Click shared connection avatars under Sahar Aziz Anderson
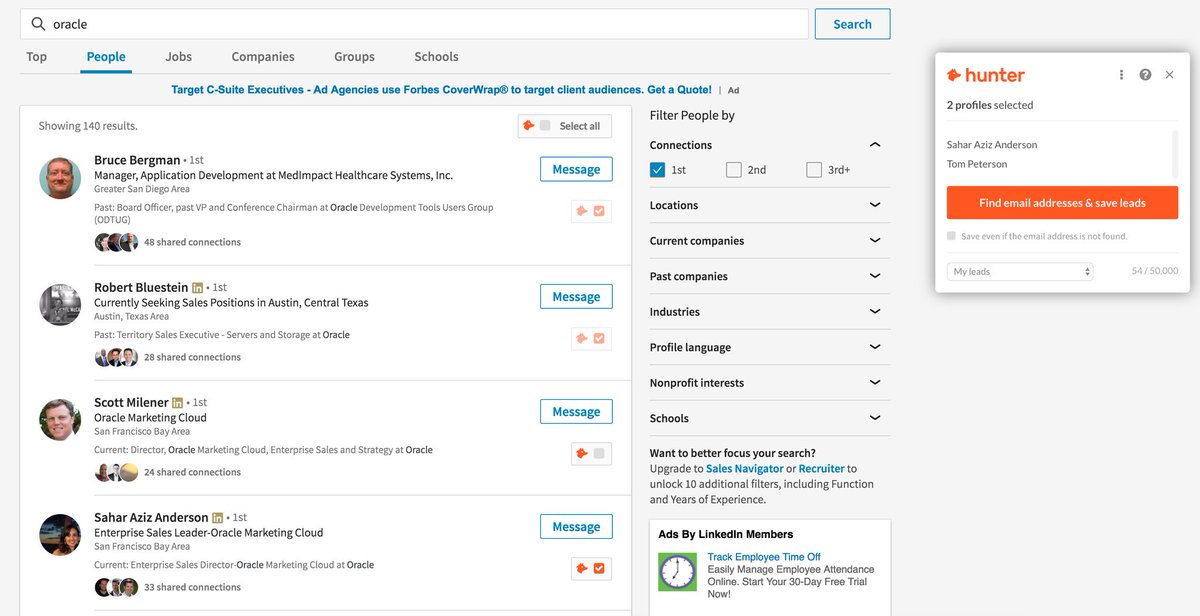 pos(116,587)
